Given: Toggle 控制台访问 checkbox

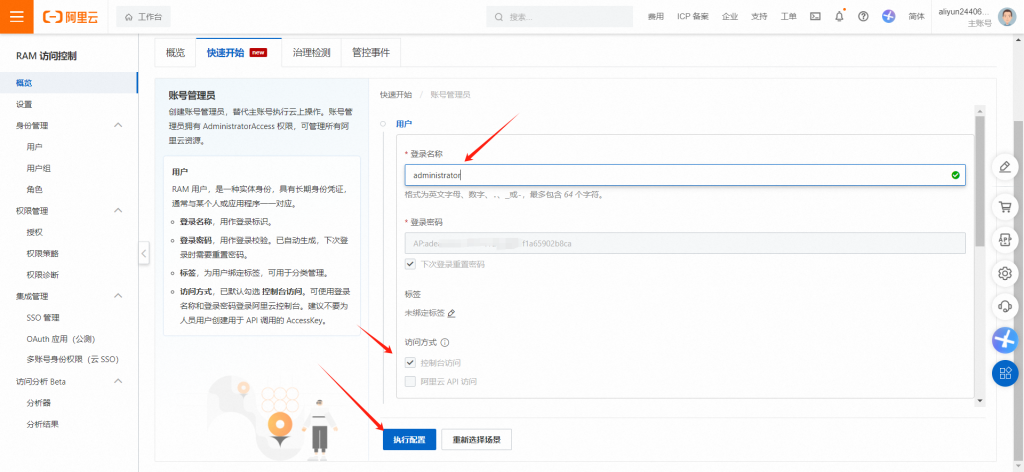Looking at the screenshot, I should coord(410,362).
